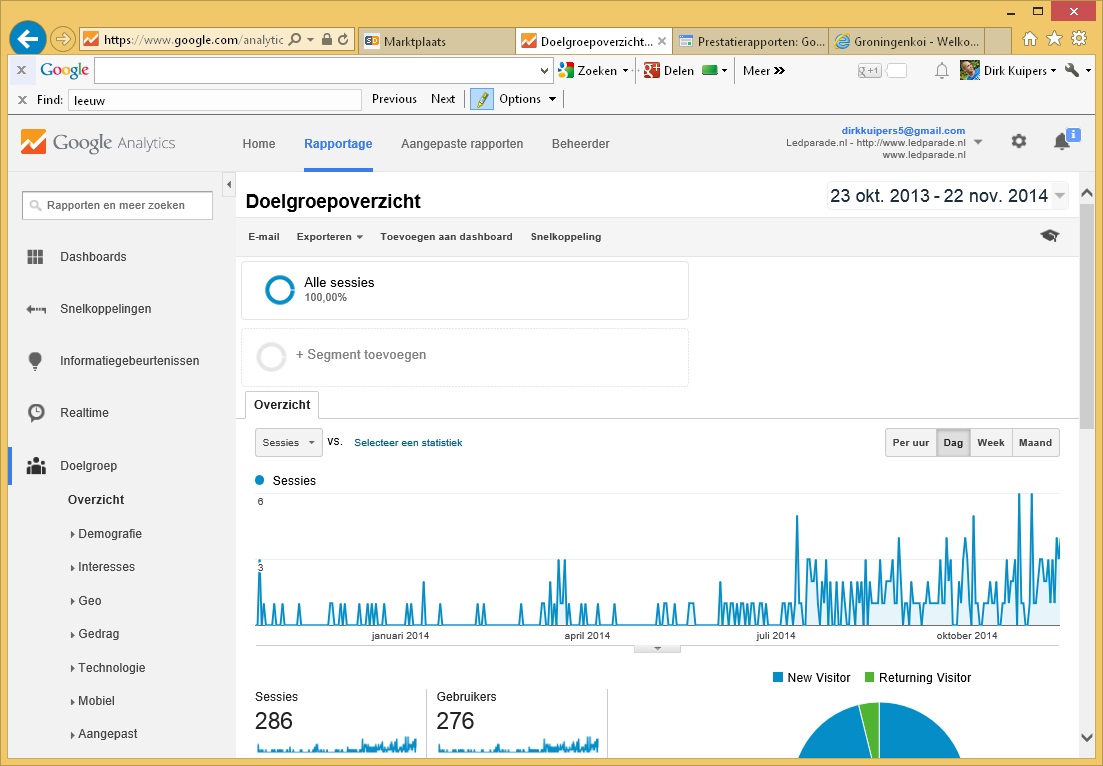Open the account selector dropdown arrow

[x=977, y=141]
